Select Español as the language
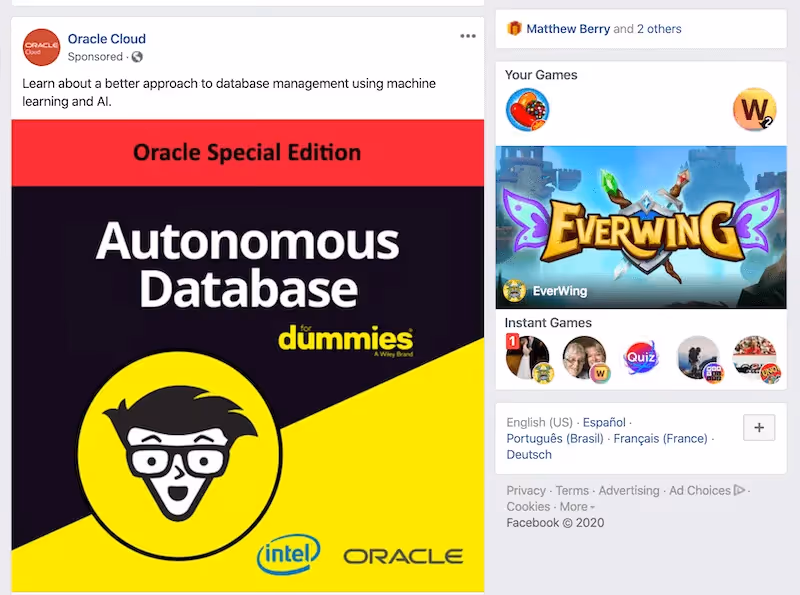The image size is (800, 595). tap(603, 422)
